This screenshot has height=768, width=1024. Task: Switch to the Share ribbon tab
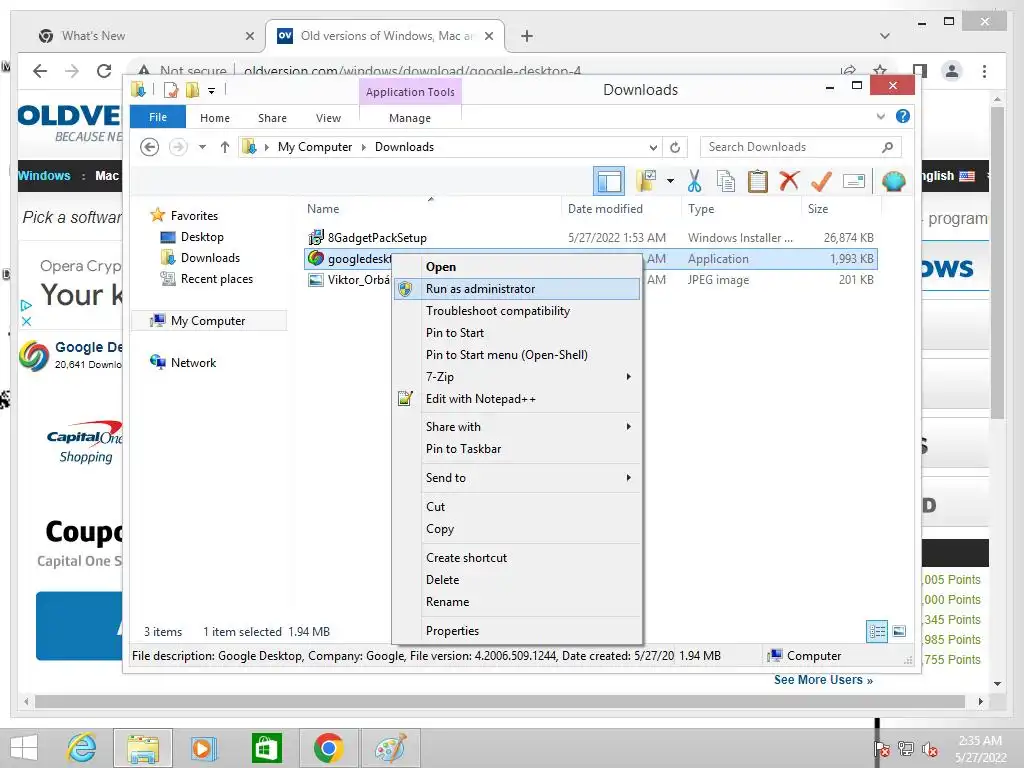tap(272, 118)
